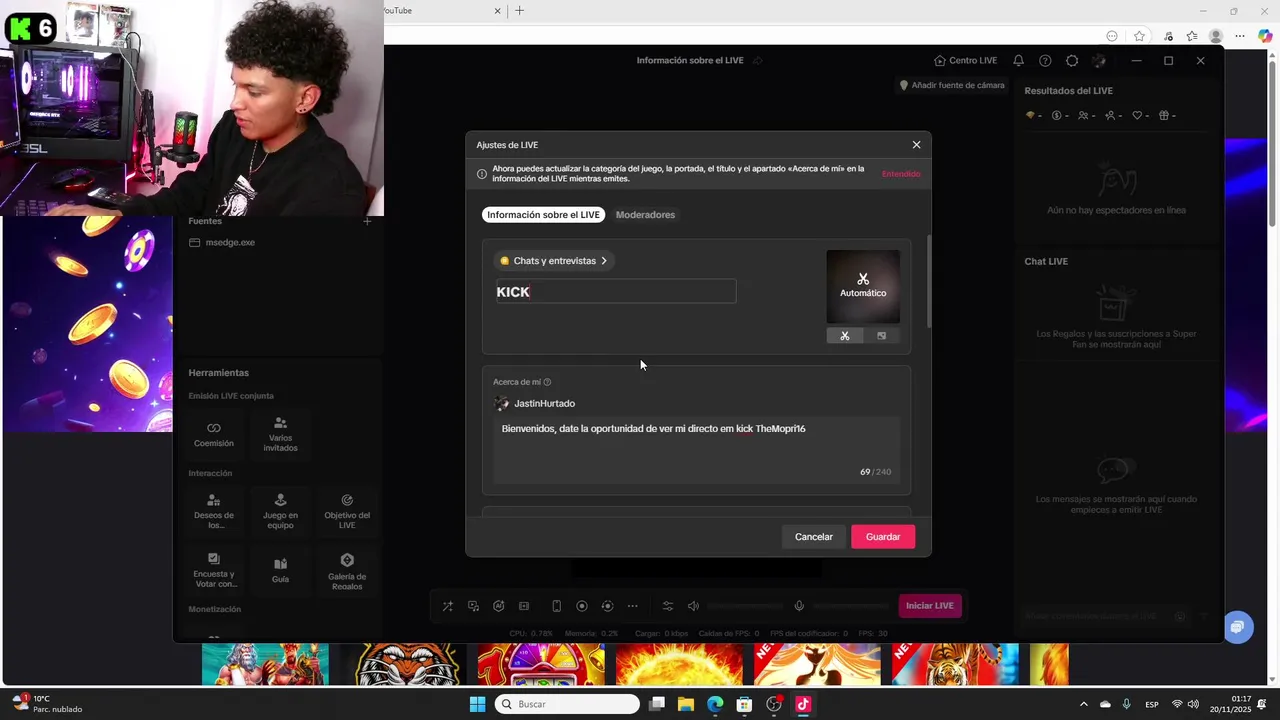Open the Coemisión tool
This screenshot has height=720, width=1280.
(x=214, y=435)
